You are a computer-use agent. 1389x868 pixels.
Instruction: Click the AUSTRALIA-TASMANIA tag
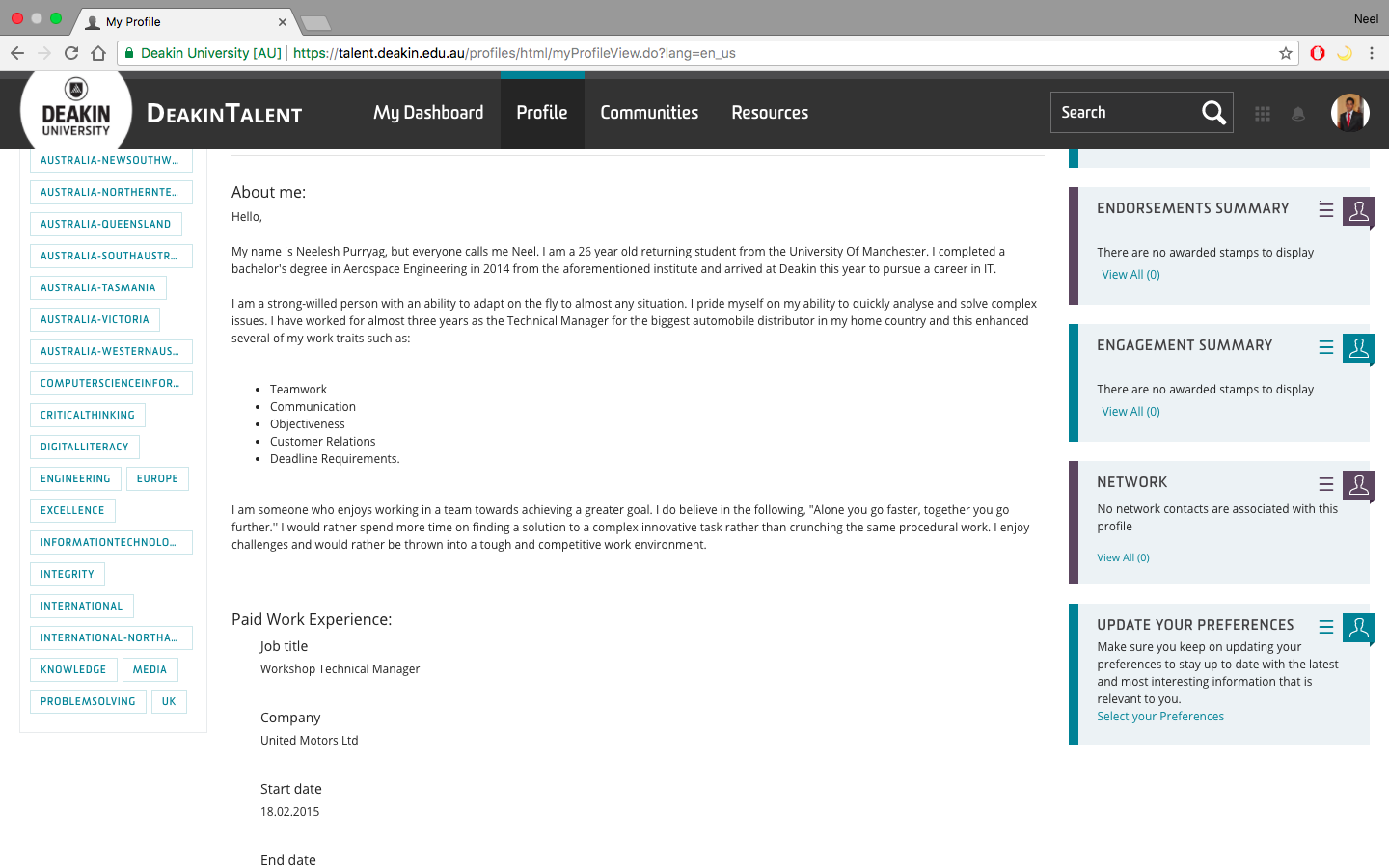coord(98,287)
